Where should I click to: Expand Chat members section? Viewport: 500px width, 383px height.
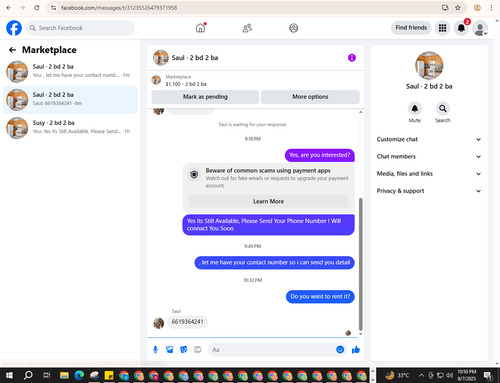click(x=429, y=157)
